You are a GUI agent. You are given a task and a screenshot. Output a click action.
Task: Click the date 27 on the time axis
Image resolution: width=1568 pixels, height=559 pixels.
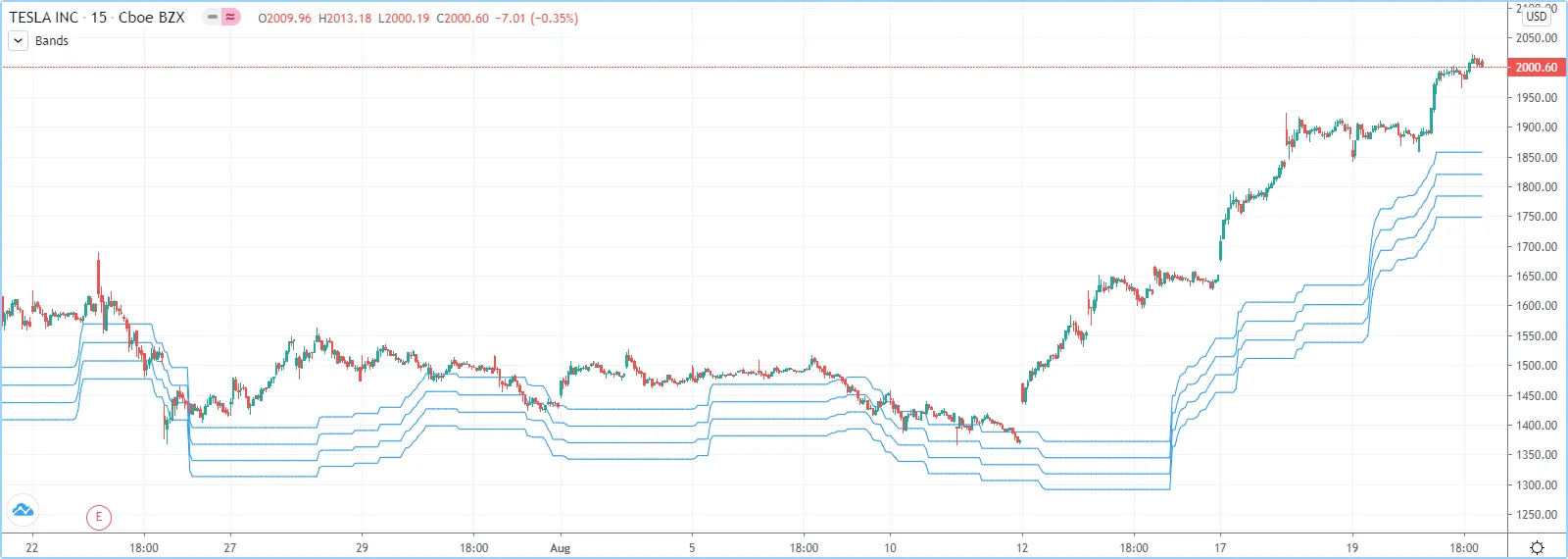click(229, 548)
